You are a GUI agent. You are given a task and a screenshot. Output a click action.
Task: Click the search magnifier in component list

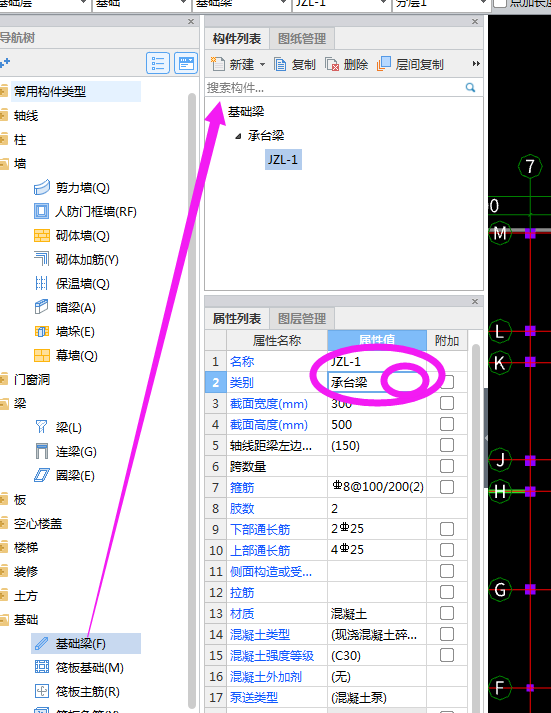[x=471, y=87]
